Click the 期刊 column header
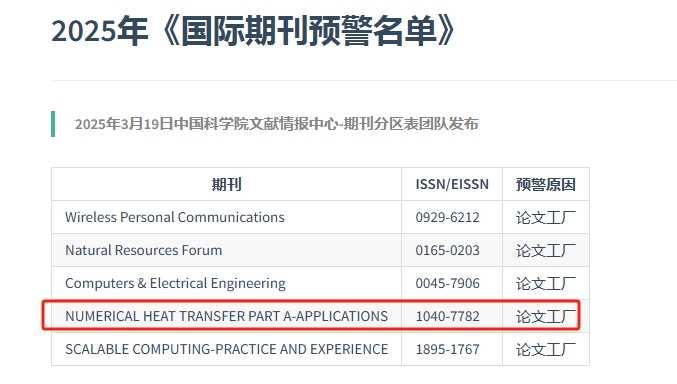 (227, 184)
